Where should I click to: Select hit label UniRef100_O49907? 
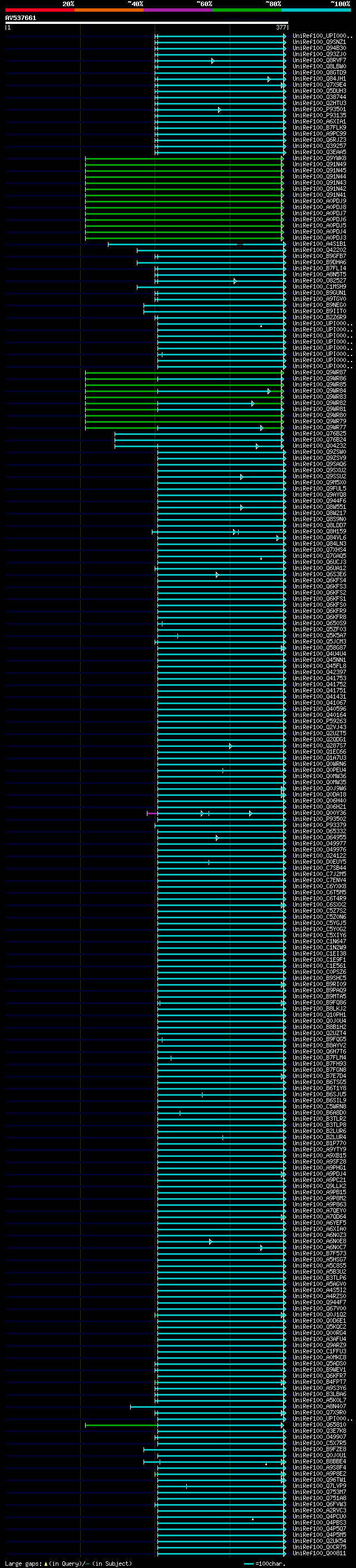pyautogui.click(x=319, y=1437)
